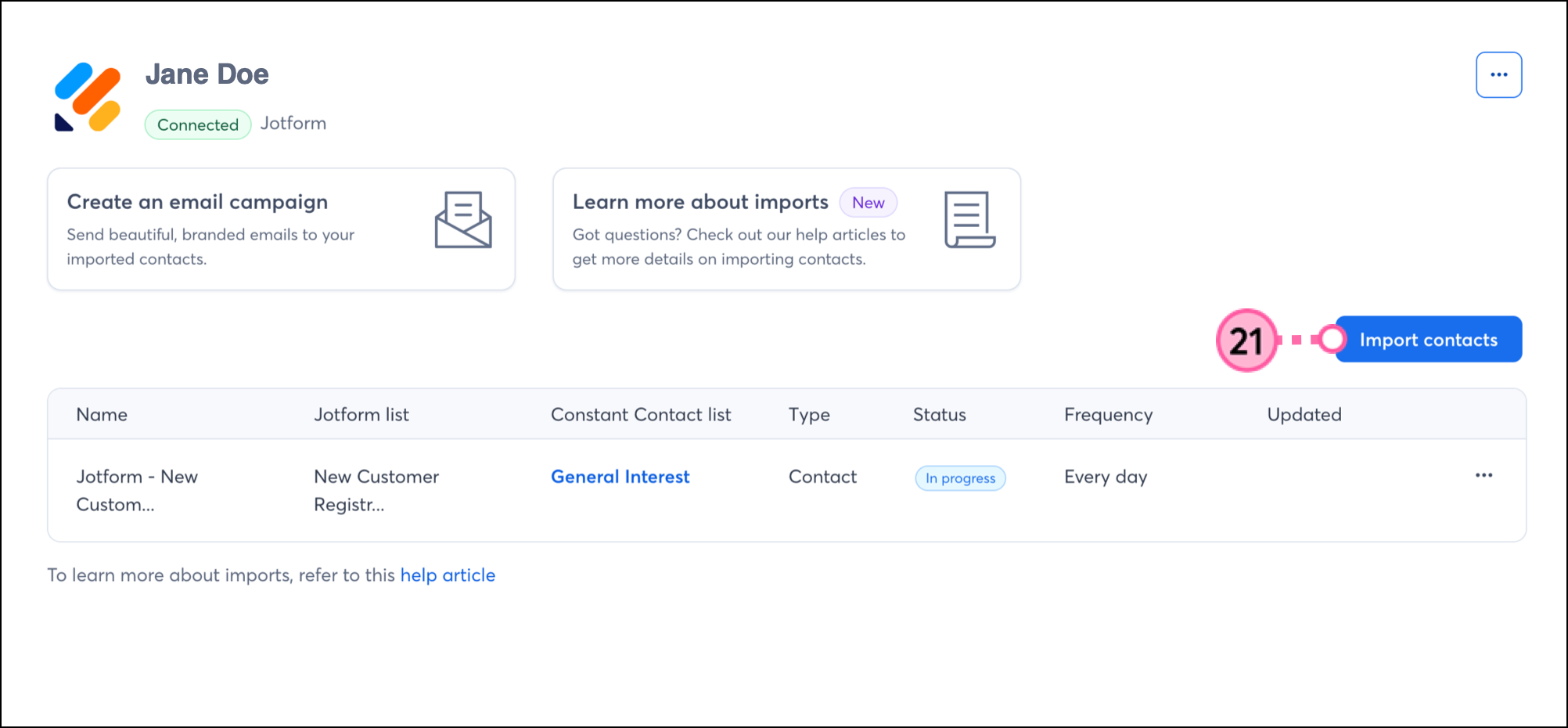Open the account three-dot menu button
Screen dimensions: 1568x728
(x=1498, y=75)
